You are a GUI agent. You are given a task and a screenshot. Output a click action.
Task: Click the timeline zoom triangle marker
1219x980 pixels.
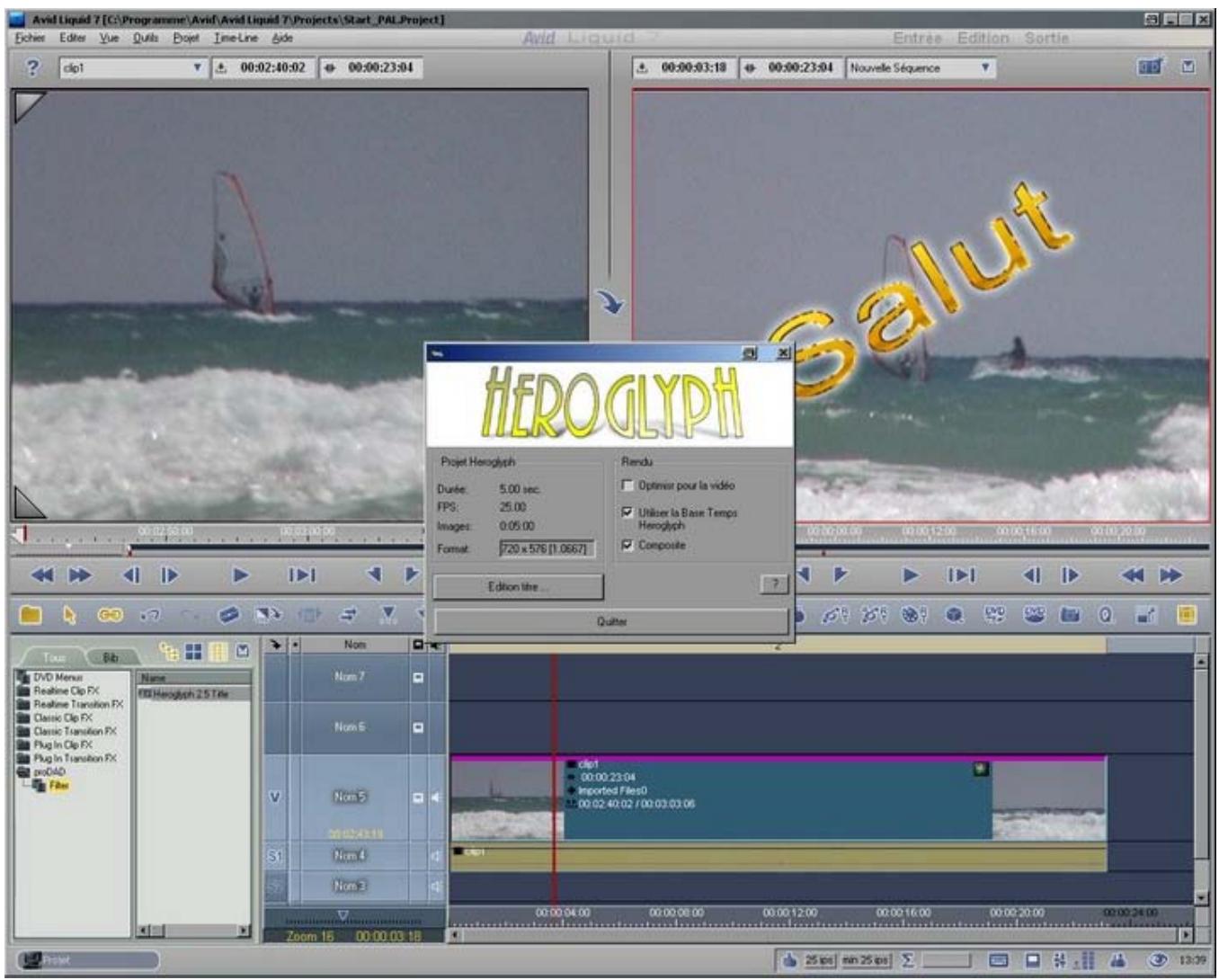pyautogui.click(x=343, y=916)
